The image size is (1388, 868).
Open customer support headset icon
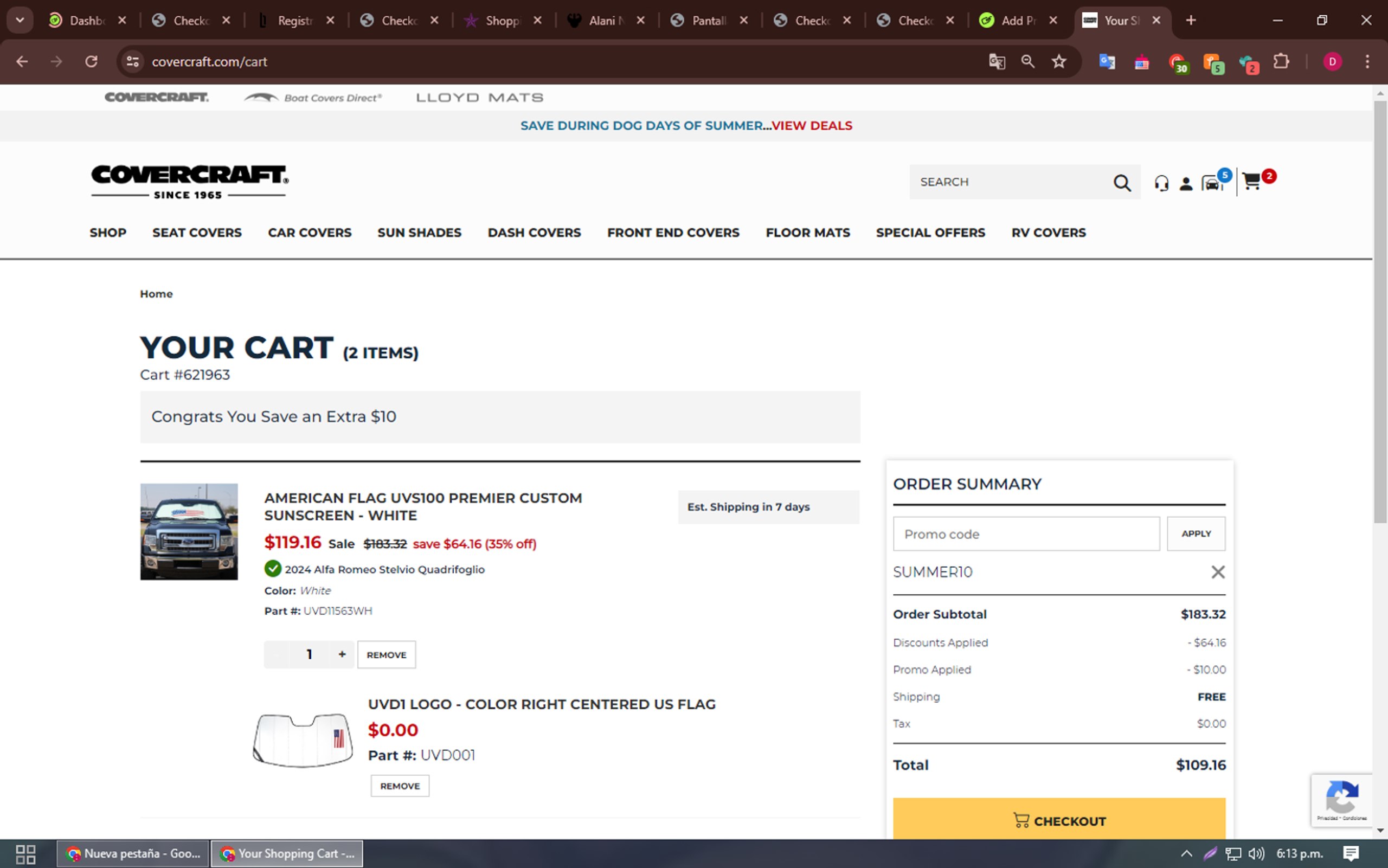1161,183
